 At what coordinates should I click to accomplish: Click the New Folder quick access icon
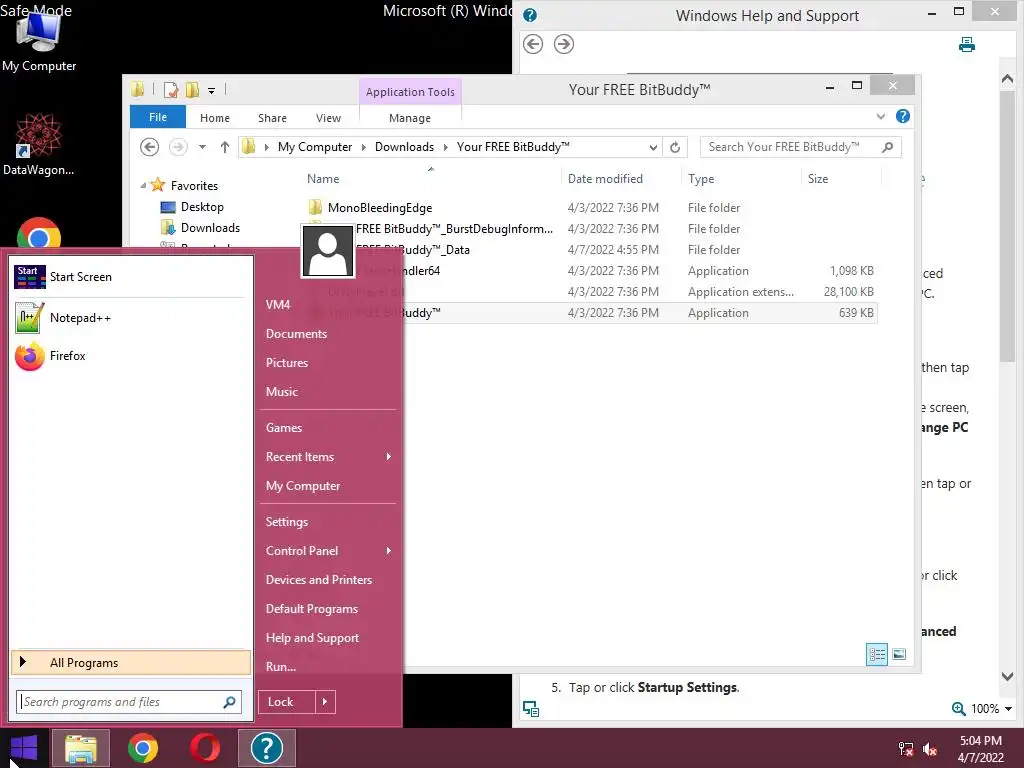point(192,90)
